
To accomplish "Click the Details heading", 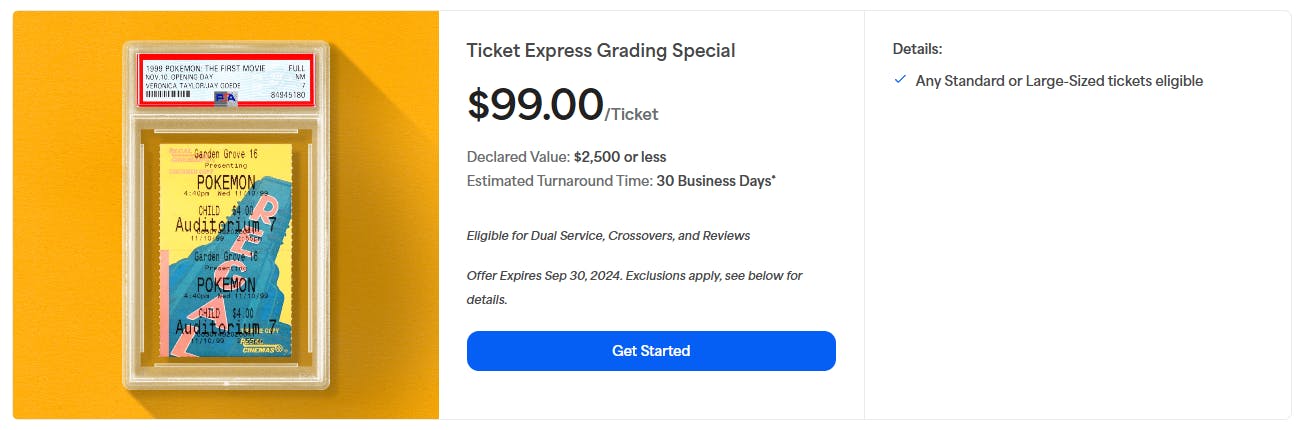I will (917, 48).
